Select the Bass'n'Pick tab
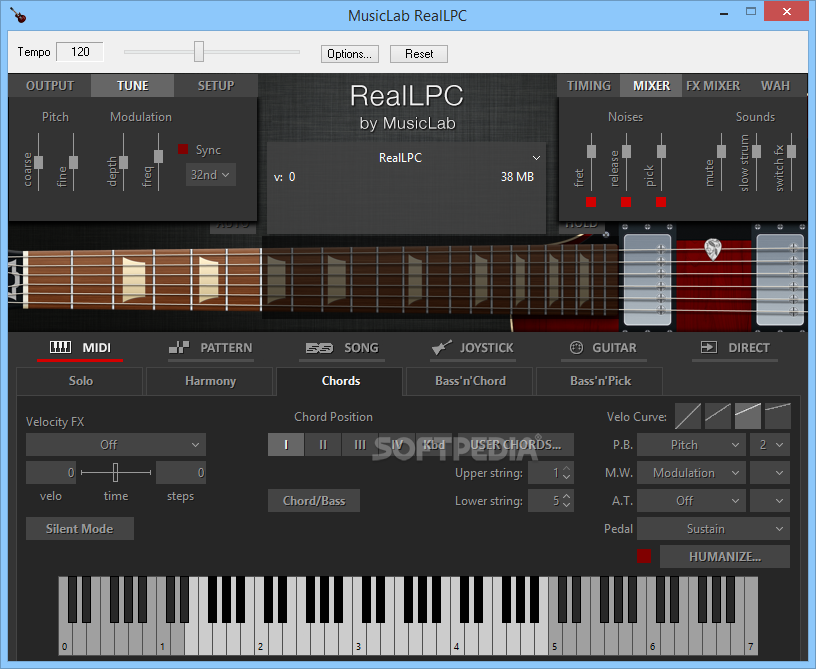This screenshot has width=816, height=669. [600, 381]
